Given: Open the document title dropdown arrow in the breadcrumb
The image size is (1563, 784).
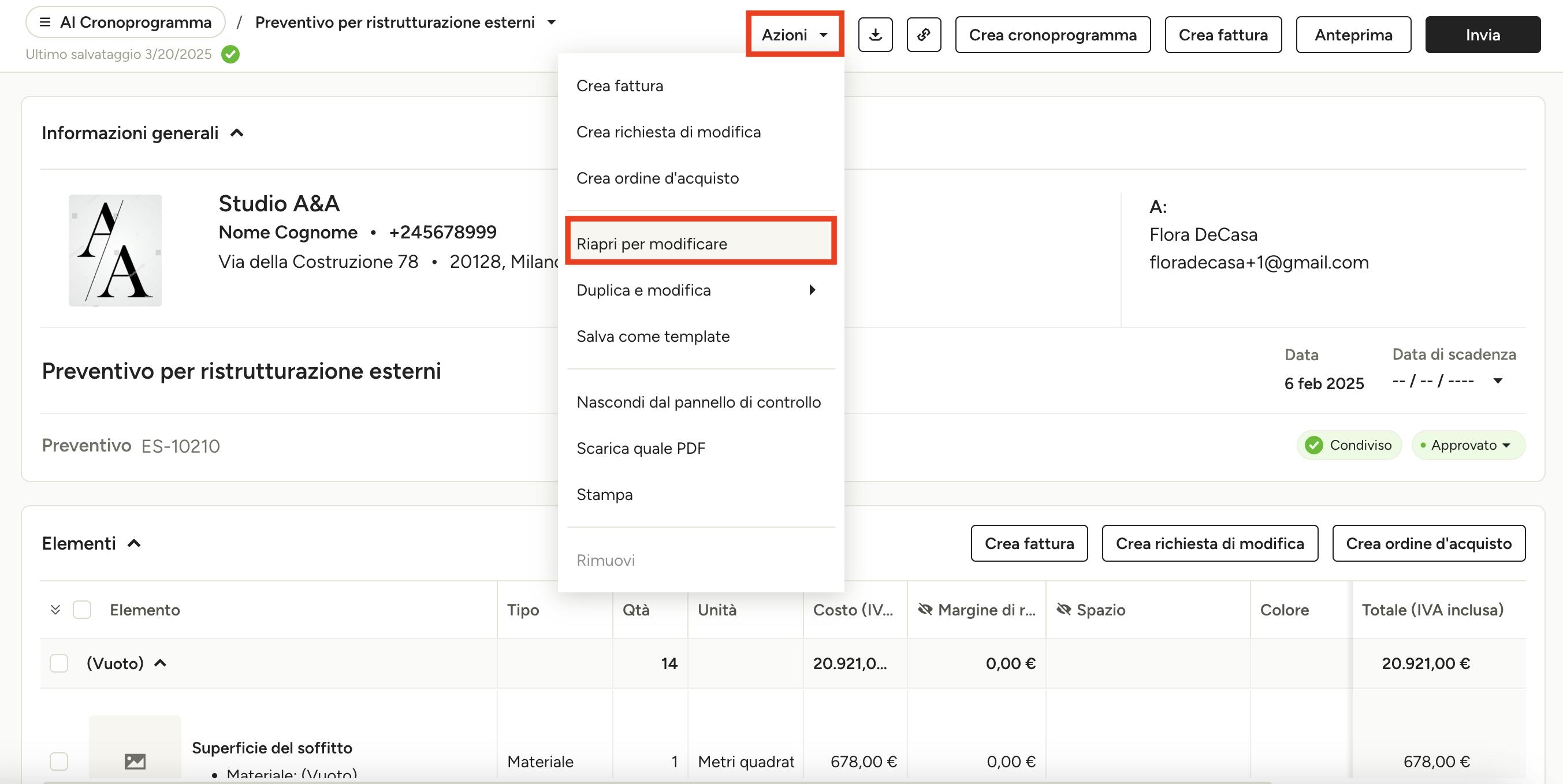Looking at the screenshot, I should coord(551,23).
